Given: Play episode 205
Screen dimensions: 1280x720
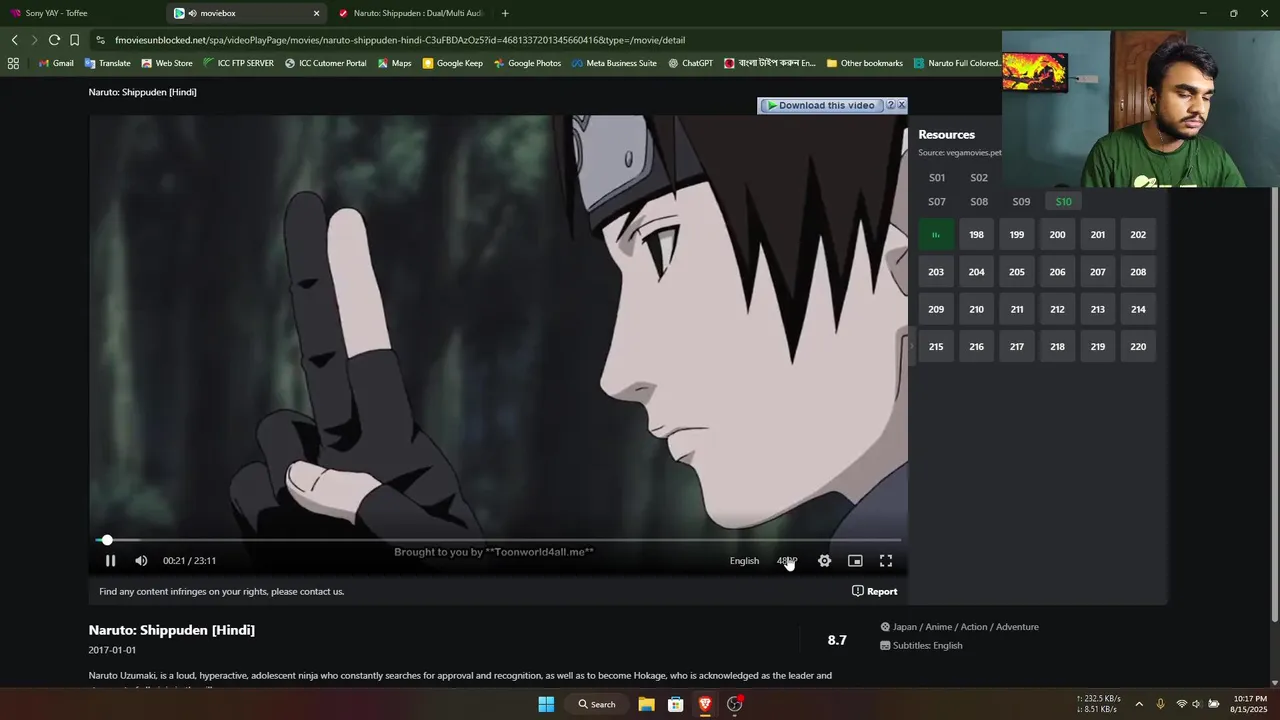Looking at the screenshot, I should point(1017,272).
